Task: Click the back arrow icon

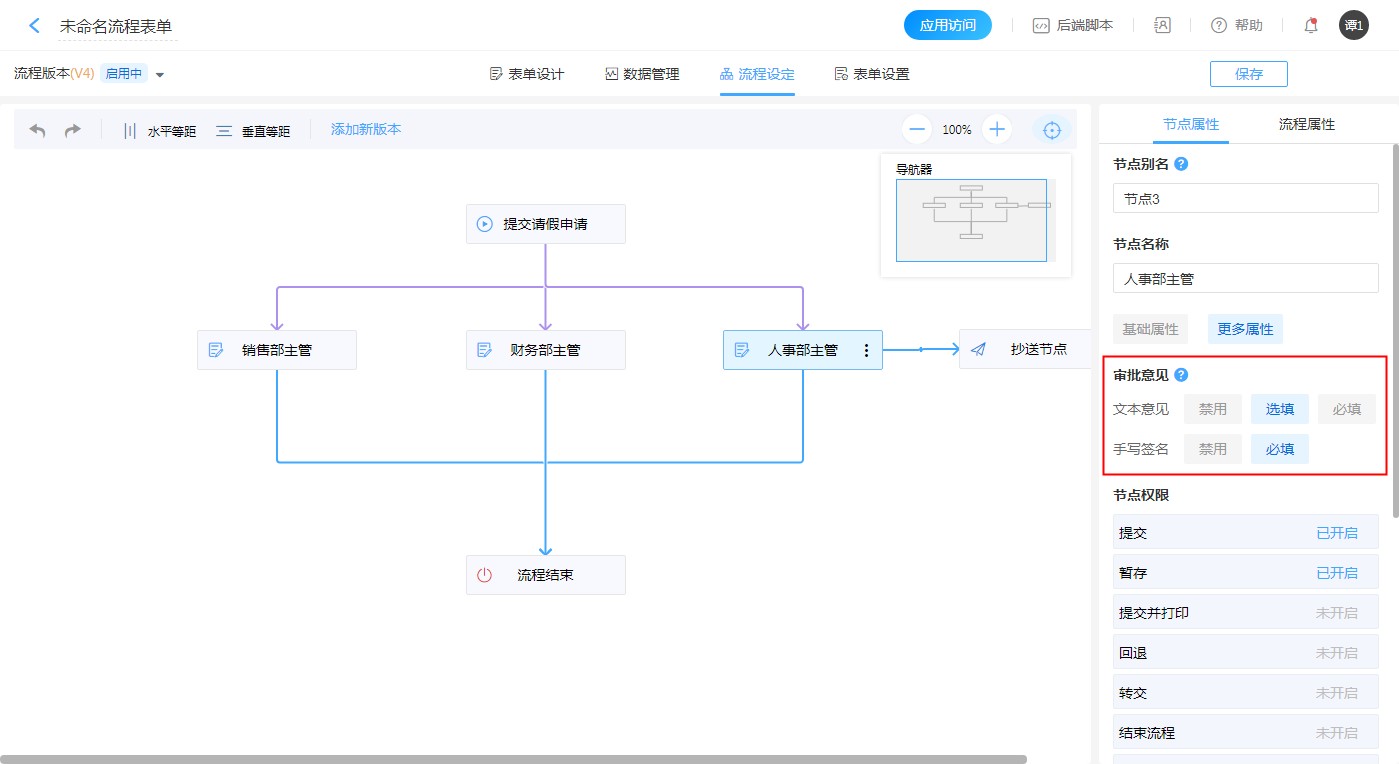Action: [x=34, y=26]
